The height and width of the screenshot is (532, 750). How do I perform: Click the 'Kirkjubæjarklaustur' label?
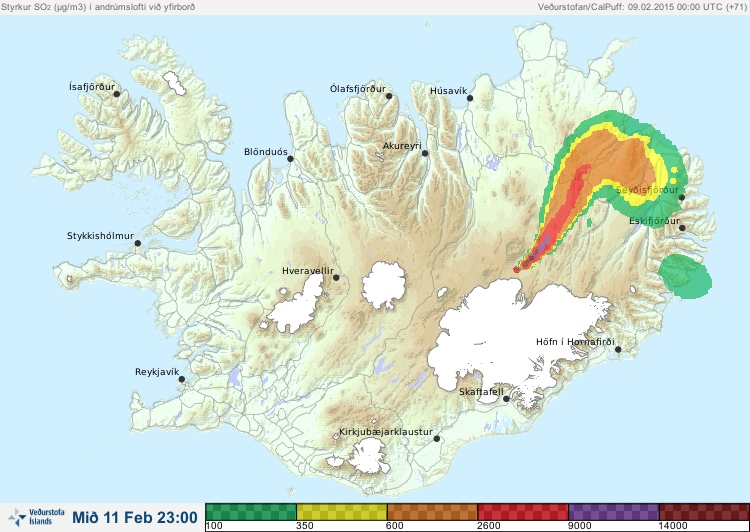pos(386,432)
